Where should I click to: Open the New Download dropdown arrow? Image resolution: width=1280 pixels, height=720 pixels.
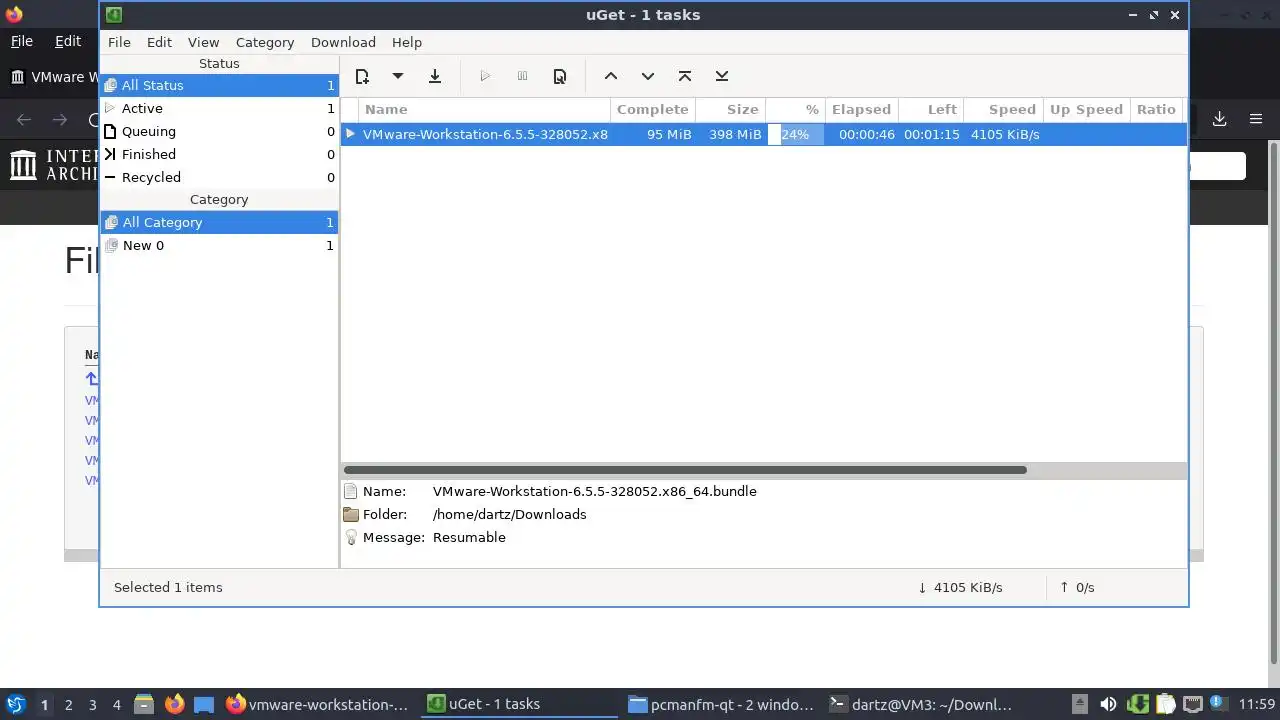tap(397, 76)
